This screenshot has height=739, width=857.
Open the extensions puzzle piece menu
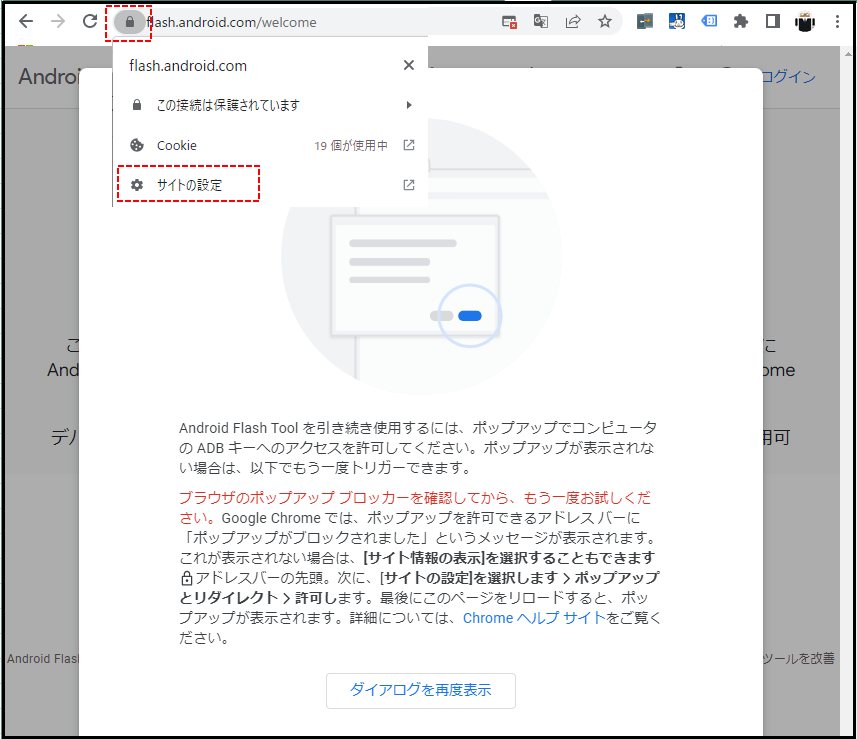741,21
